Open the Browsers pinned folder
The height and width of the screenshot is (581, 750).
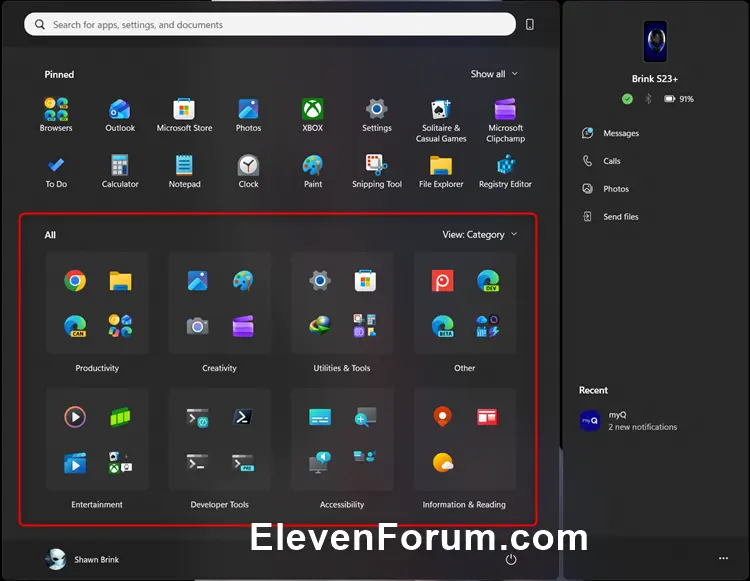coord(56,115)
